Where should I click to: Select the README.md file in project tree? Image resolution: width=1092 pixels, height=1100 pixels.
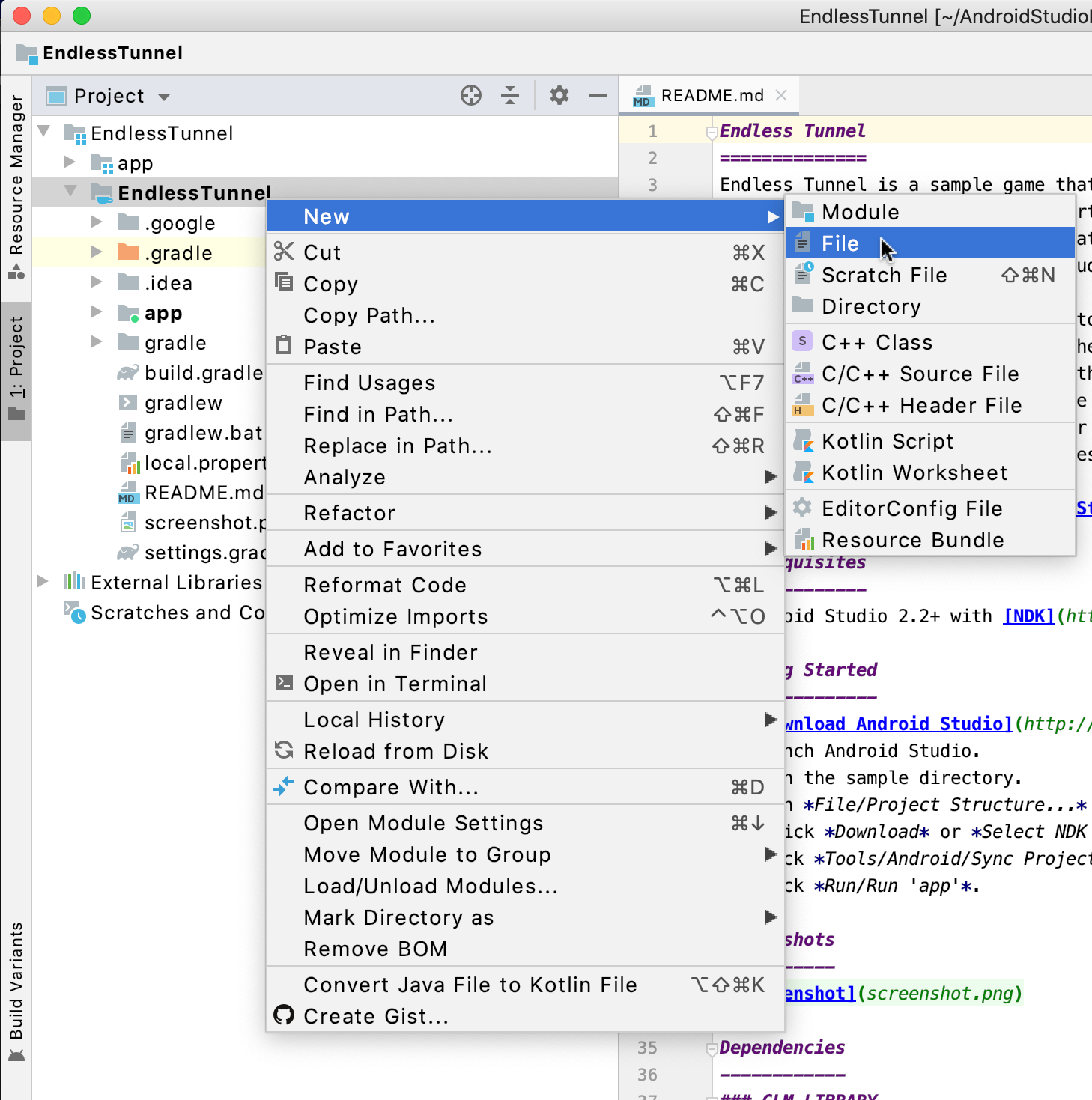(203, 493)
